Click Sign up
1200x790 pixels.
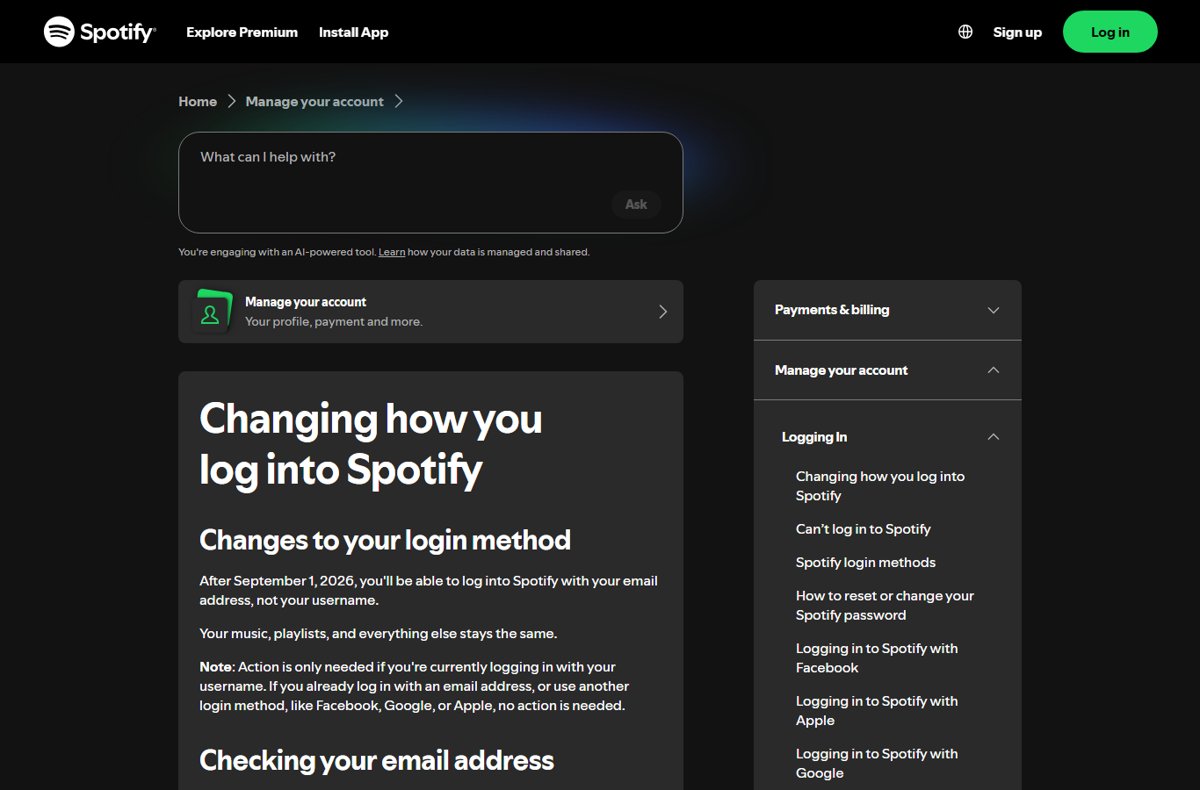click(1017, 32)
